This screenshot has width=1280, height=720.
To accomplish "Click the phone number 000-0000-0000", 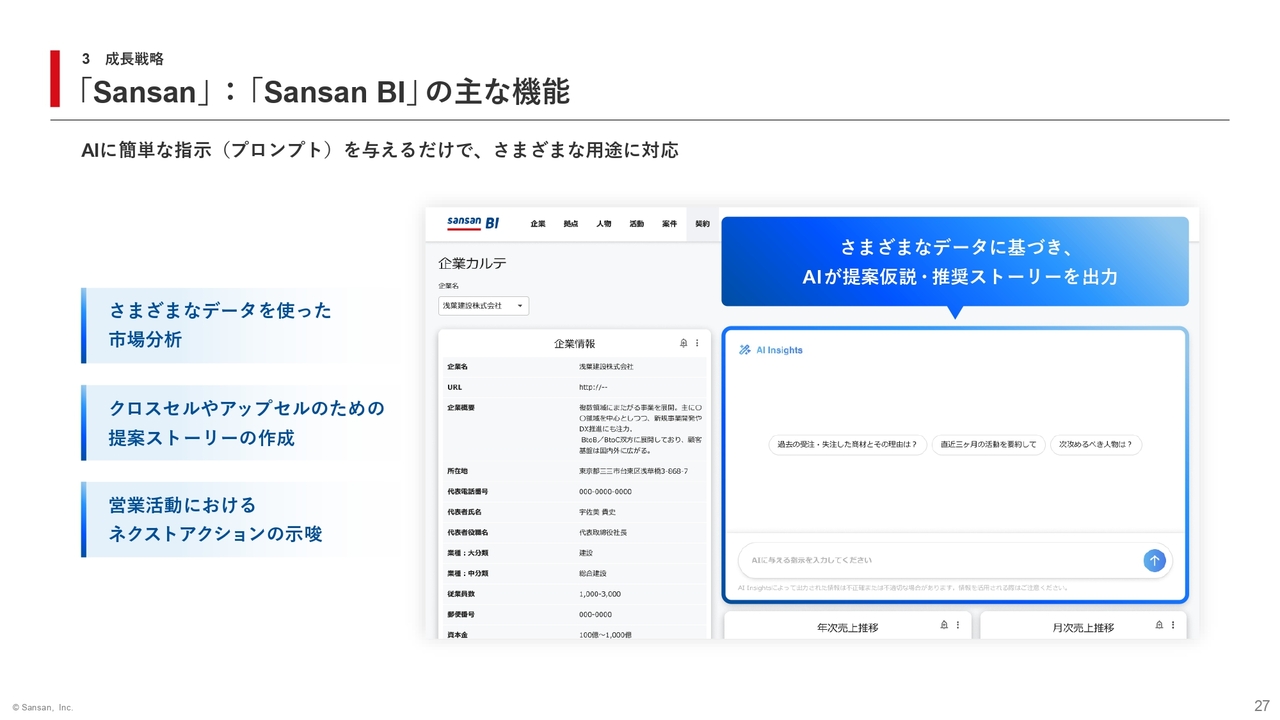I will 605,492.
